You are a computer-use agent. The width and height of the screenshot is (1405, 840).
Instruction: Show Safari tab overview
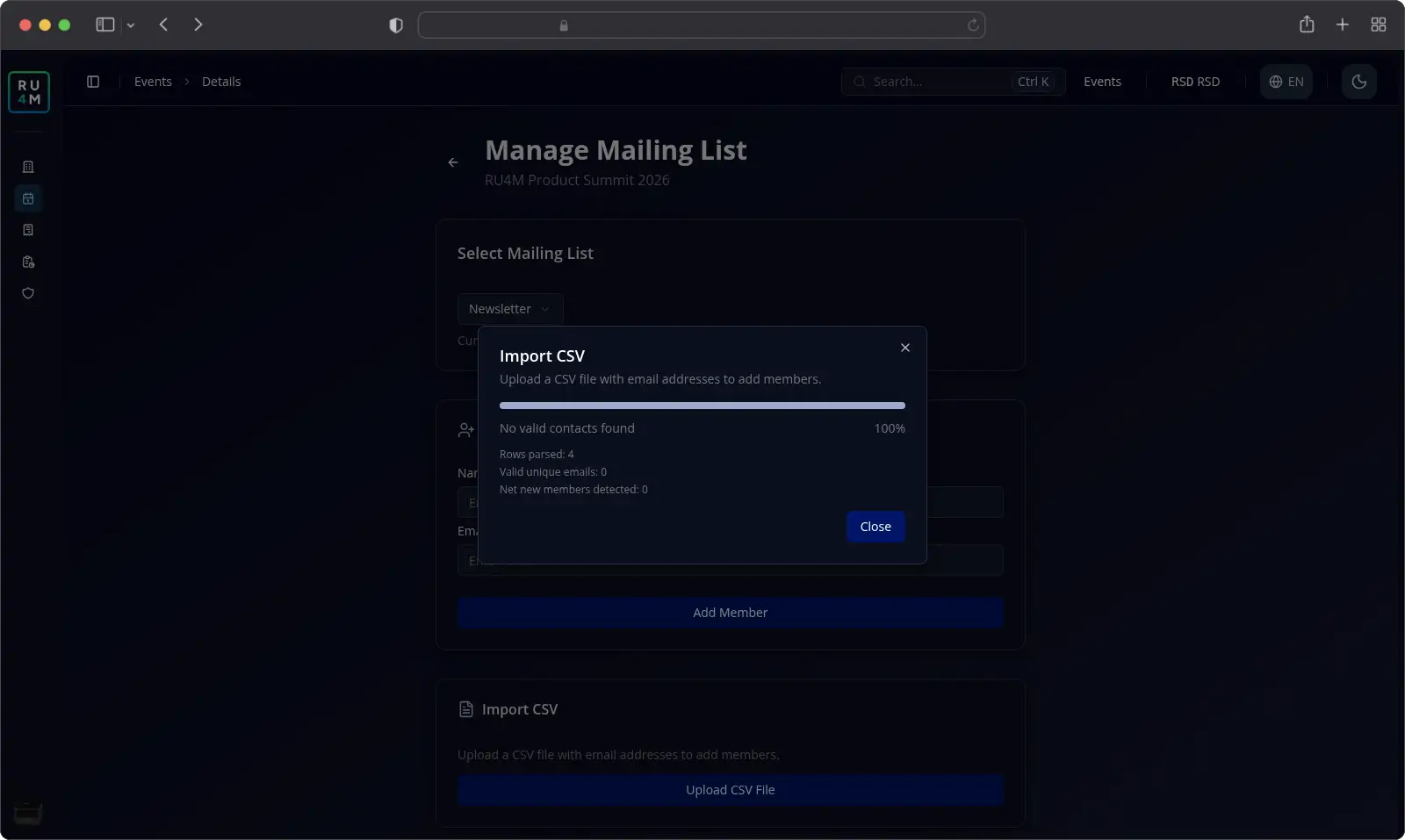[x=1379, y=25]
